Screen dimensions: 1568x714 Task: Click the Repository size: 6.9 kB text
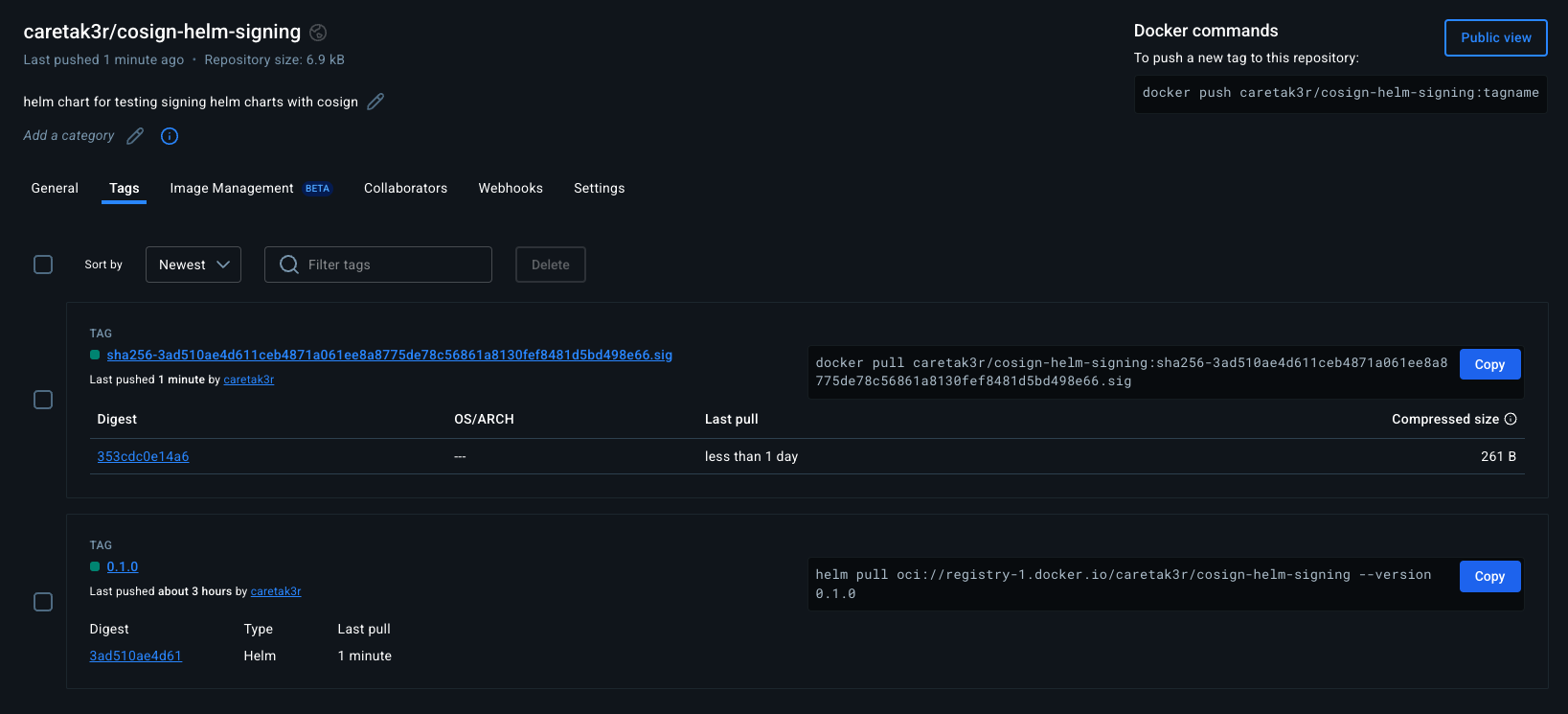274,59
